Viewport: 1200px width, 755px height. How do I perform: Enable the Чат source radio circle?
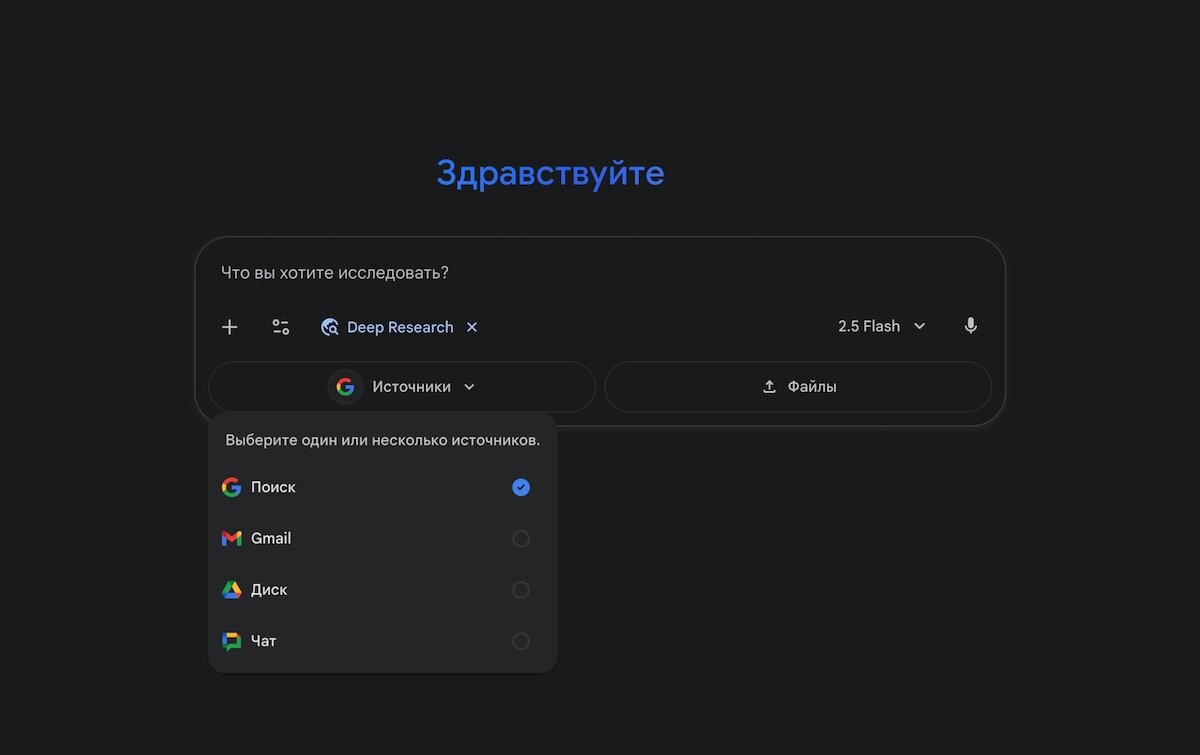[521, 641]
